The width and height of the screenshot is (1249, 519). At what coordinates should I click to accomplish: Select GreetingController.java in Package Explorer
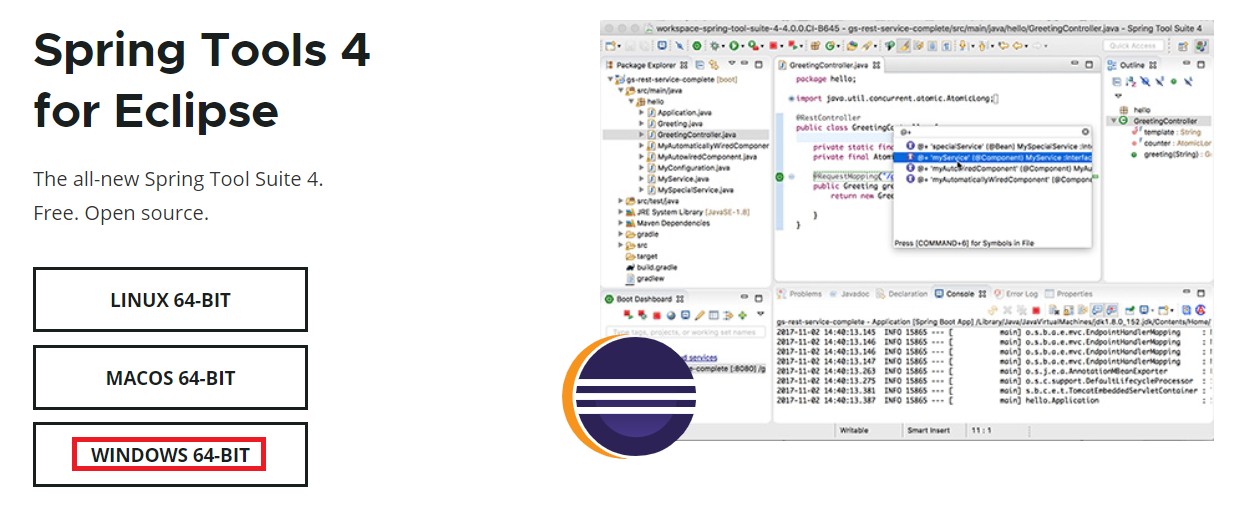690,134
